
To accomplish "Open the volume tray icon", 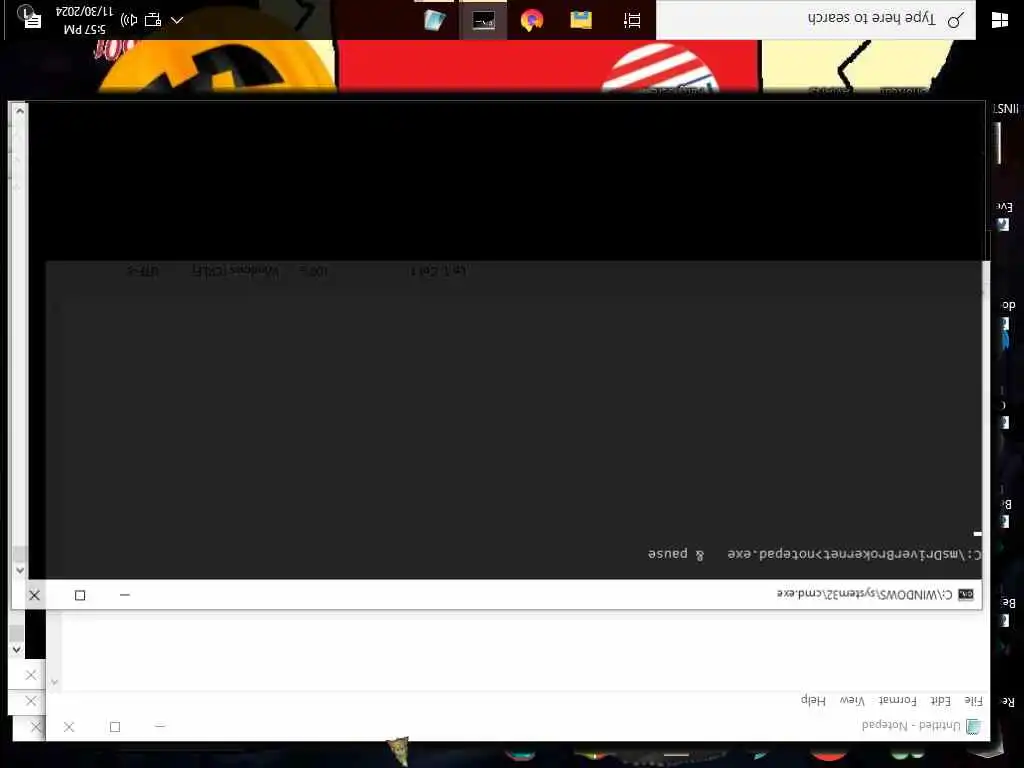I will pos(129,20).
